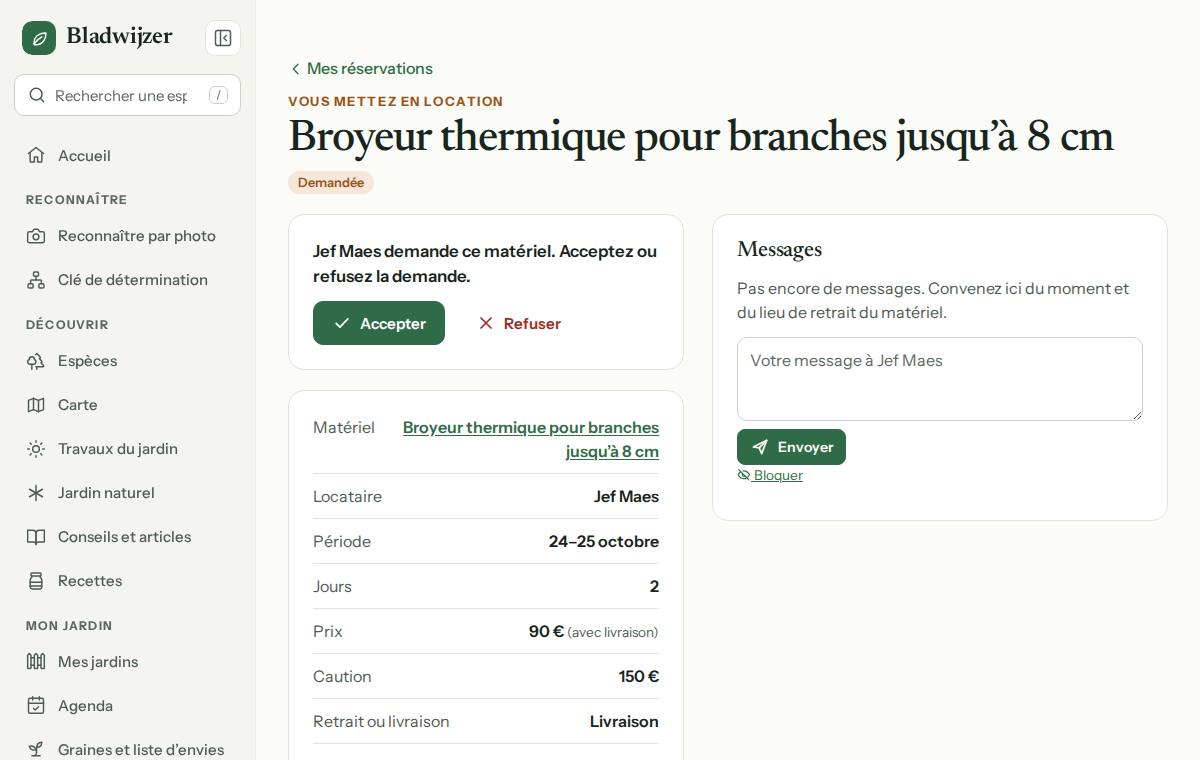The height and width of the screenshot is (760, 1200).
Task: Click the slash shortcut badge in the search box
Action: tap(218, 95)
